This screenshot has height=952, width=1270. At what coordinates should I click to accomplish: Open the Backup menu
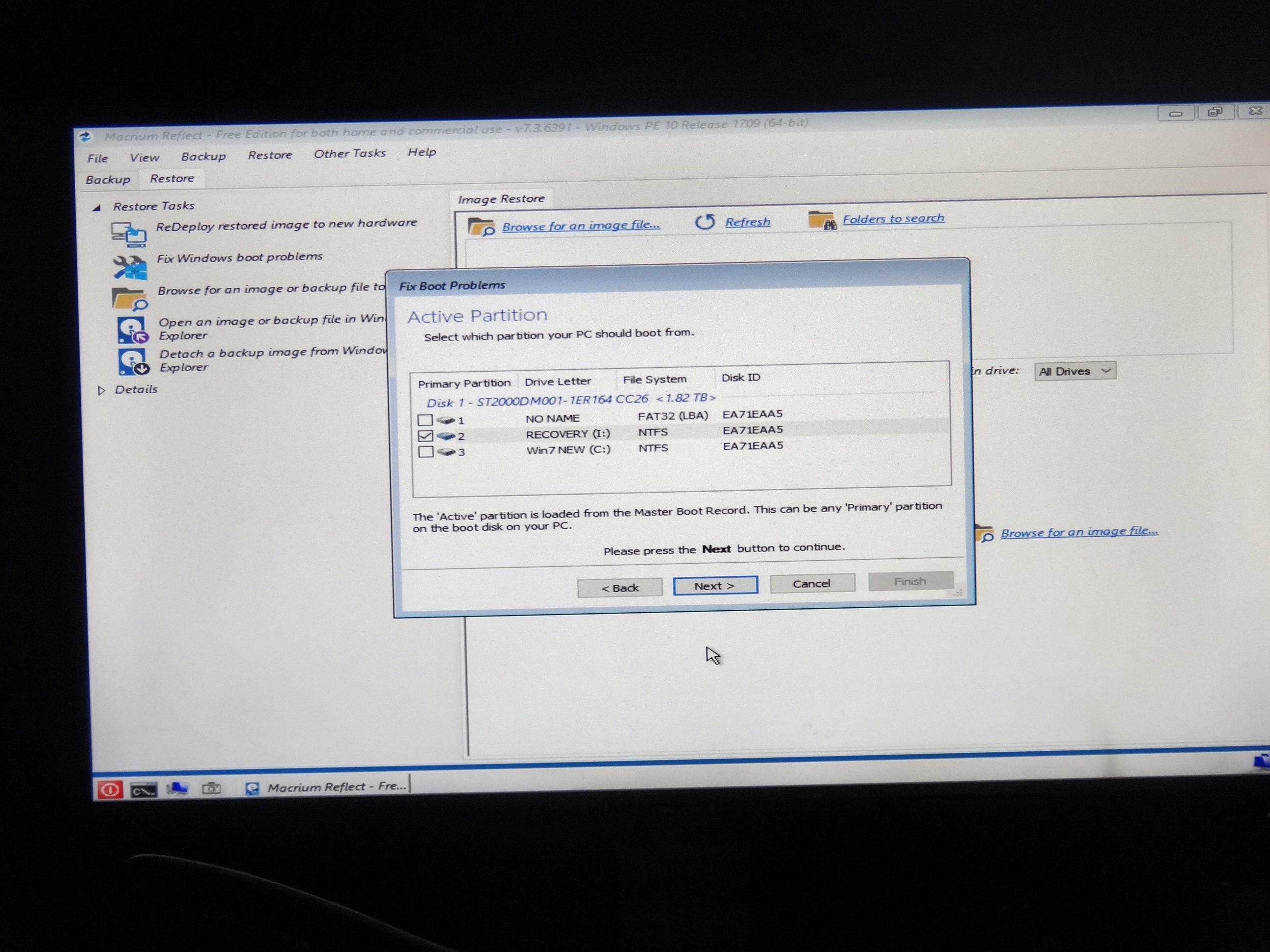coord(203,156)
